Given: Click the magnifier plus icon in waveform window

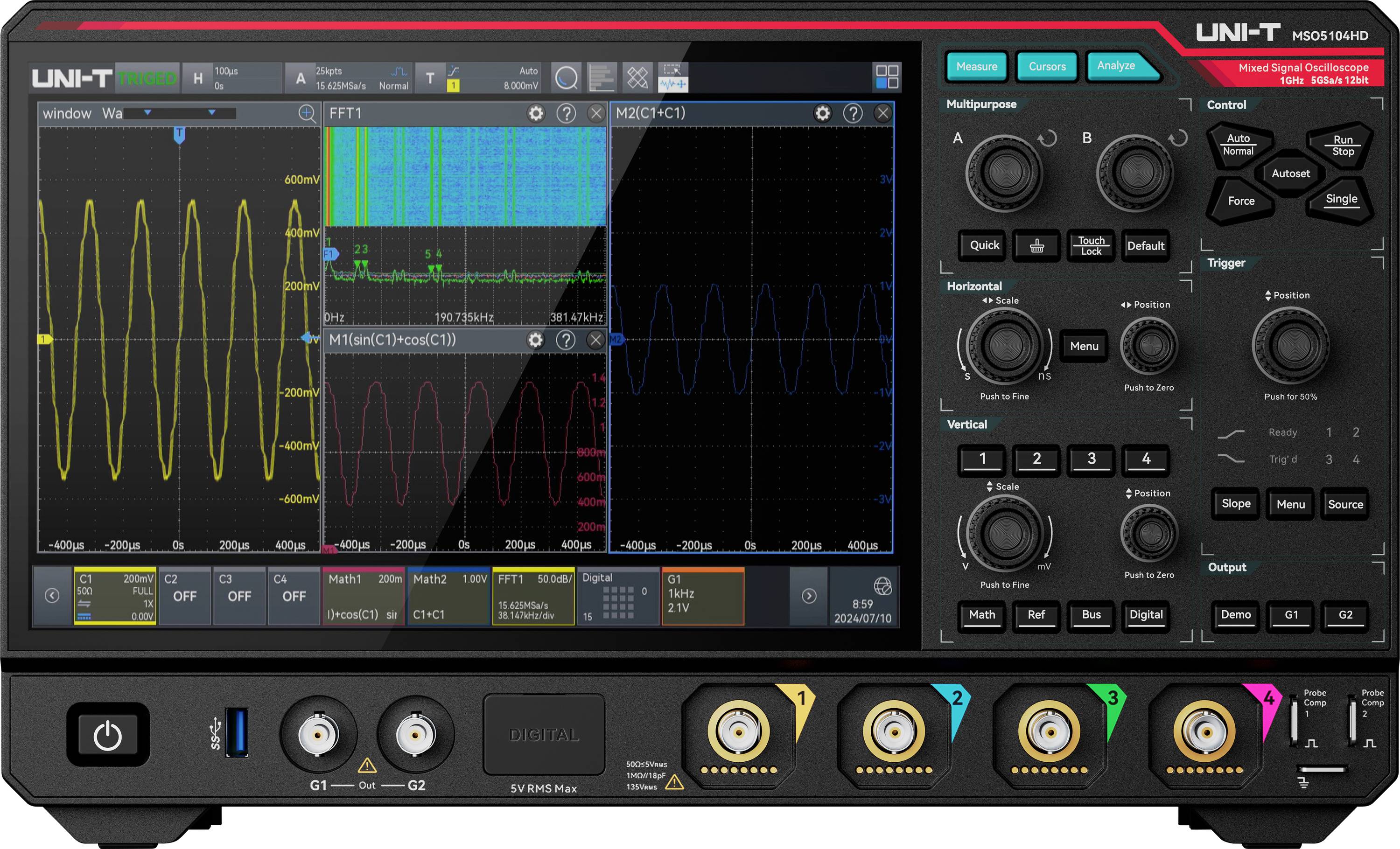Looking at the screenshot, I should click(307, 113).
